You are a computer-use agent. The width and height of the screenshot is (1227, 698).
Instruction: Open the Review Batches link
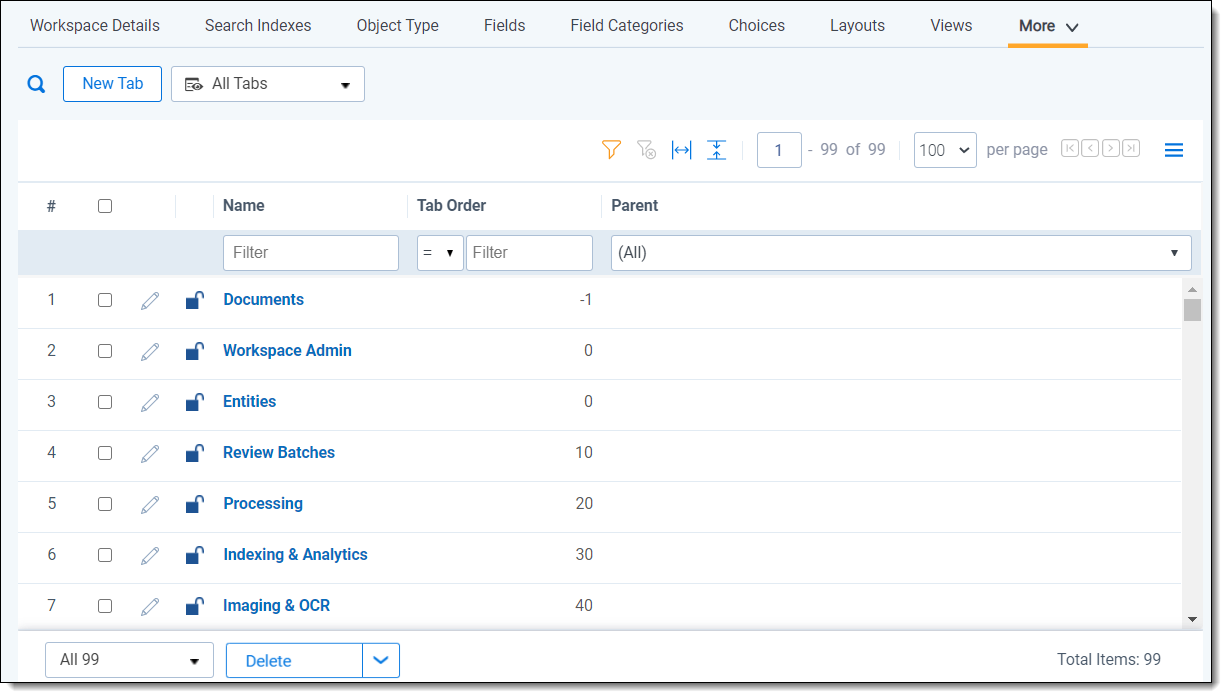(279, 453)
